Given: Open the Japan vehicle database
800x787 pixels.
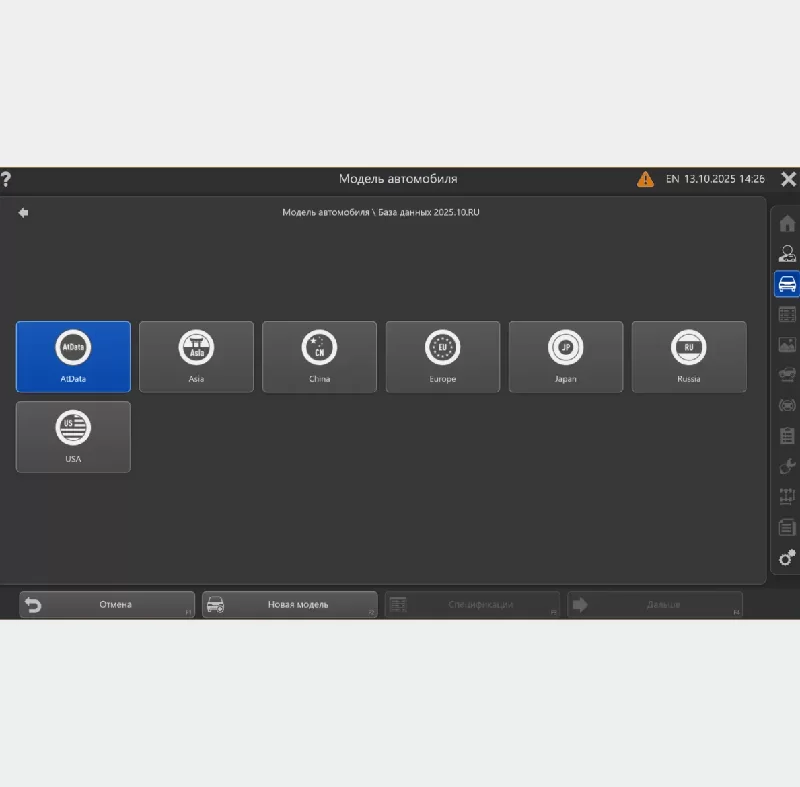Looking at the screenshot, I should click(x=565, y=356).
